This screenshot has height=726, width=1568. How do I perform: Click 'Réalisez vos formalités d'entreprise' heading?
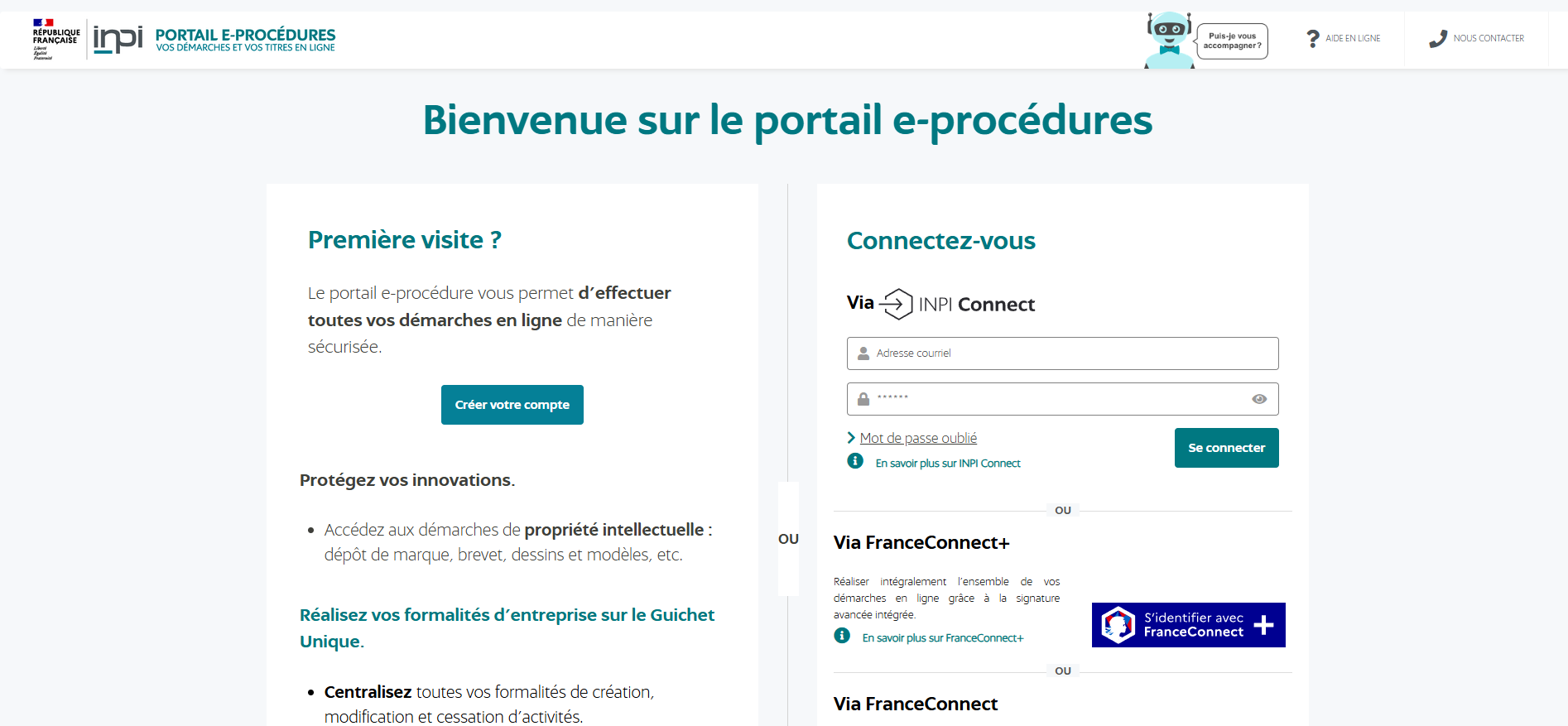click(507, 627)
